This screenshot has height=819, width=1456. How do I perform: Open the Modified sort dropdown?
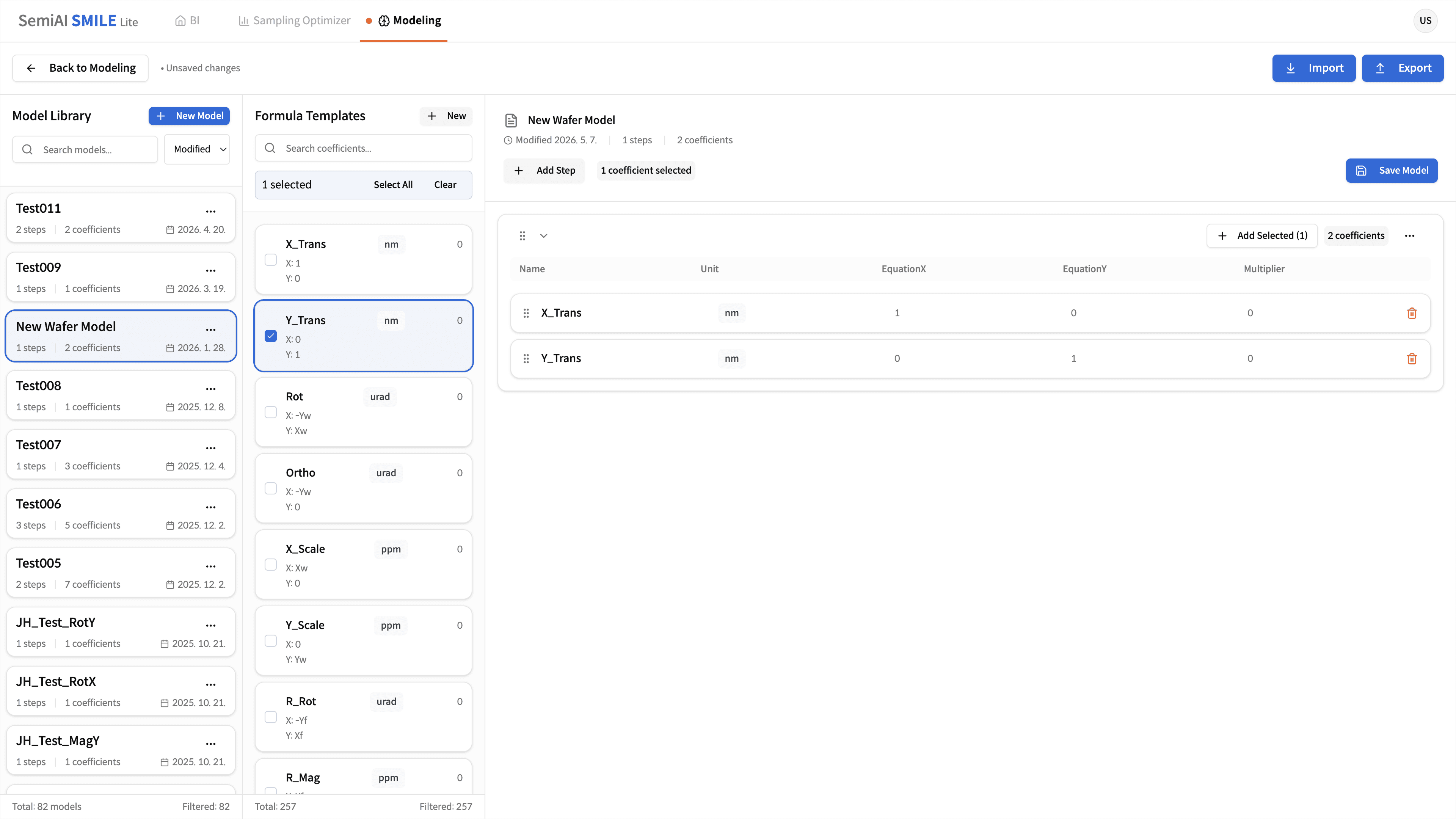point(197,149)
